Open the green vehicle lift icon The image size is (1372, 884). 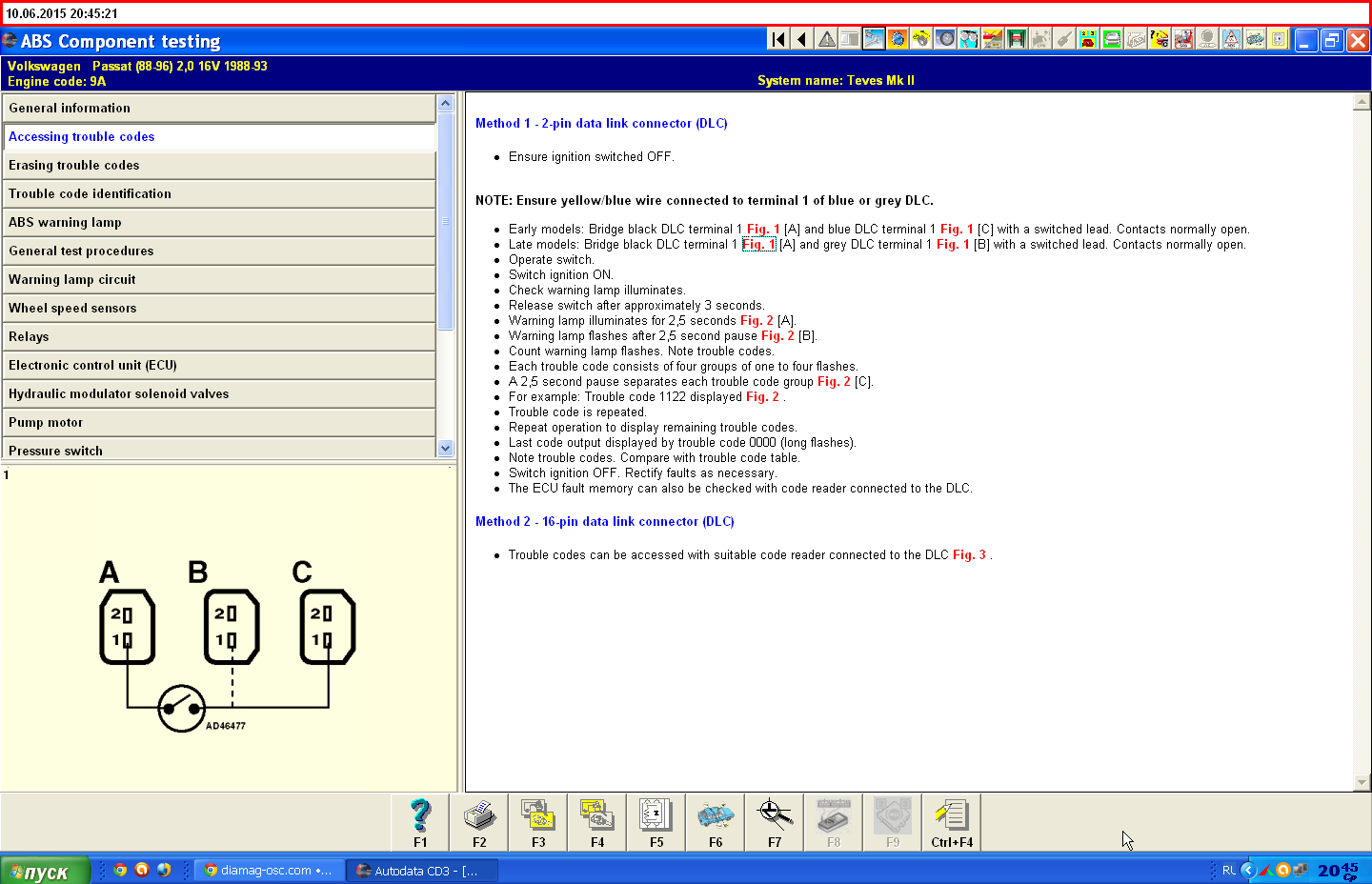point(1017,39)
